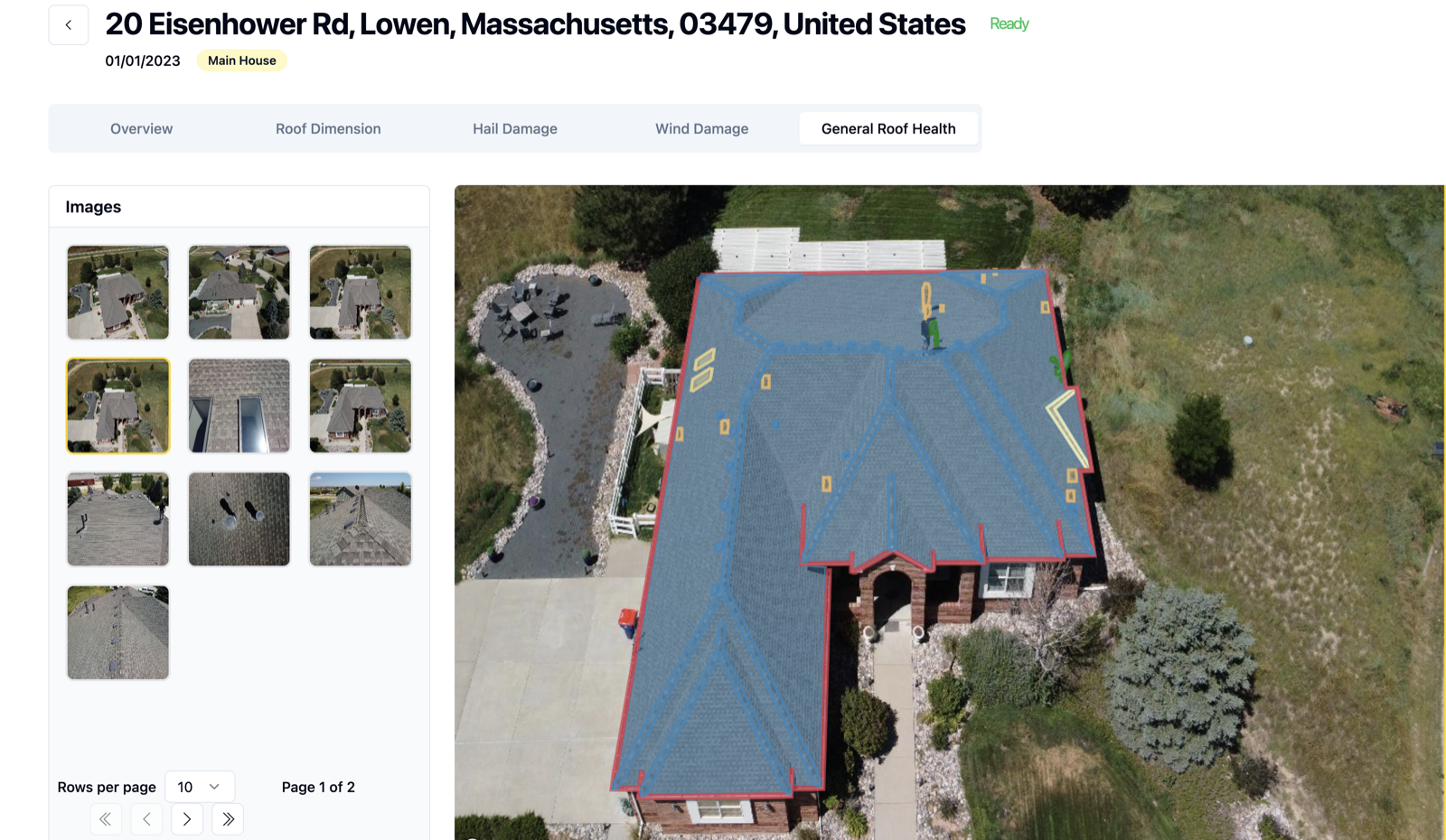Screen dimensions: 1446x840
Task: Click the Ready status label
Action: pyautogui.click(x=1009, y=23)
